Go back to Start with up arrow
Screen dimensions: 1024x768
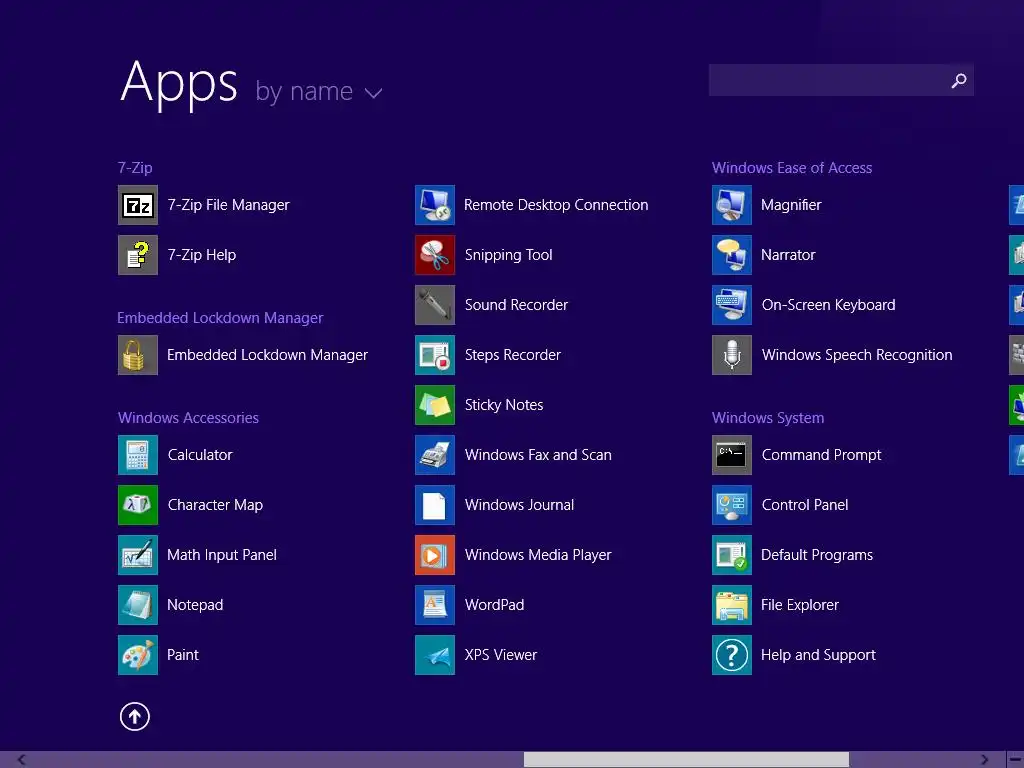click(x=135, y=716)
